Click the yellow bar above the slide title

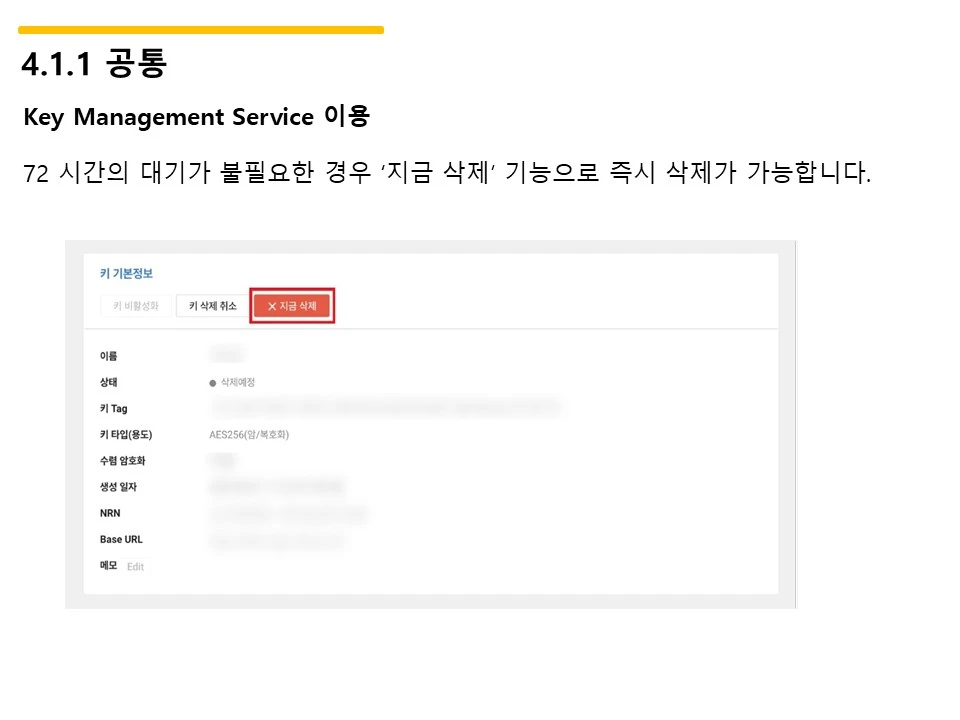200,28
